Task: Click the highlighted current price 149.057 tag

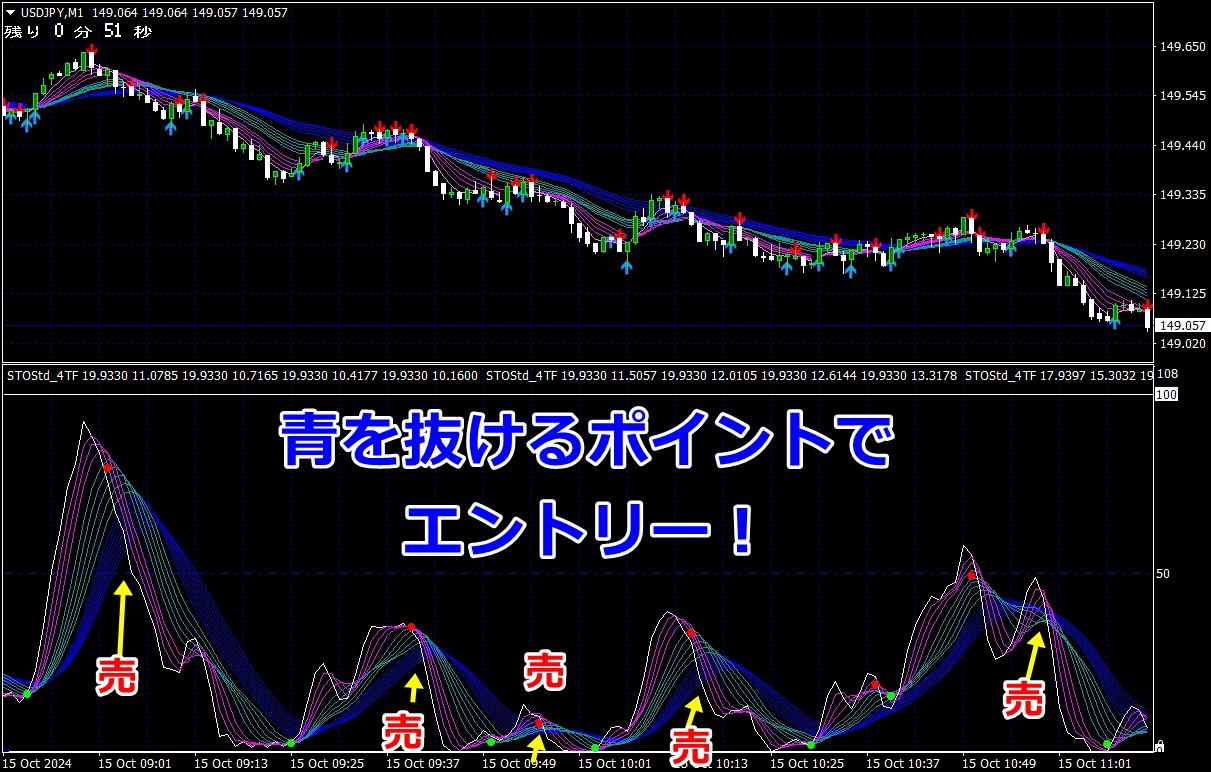Action: (x=1181, y=325)
